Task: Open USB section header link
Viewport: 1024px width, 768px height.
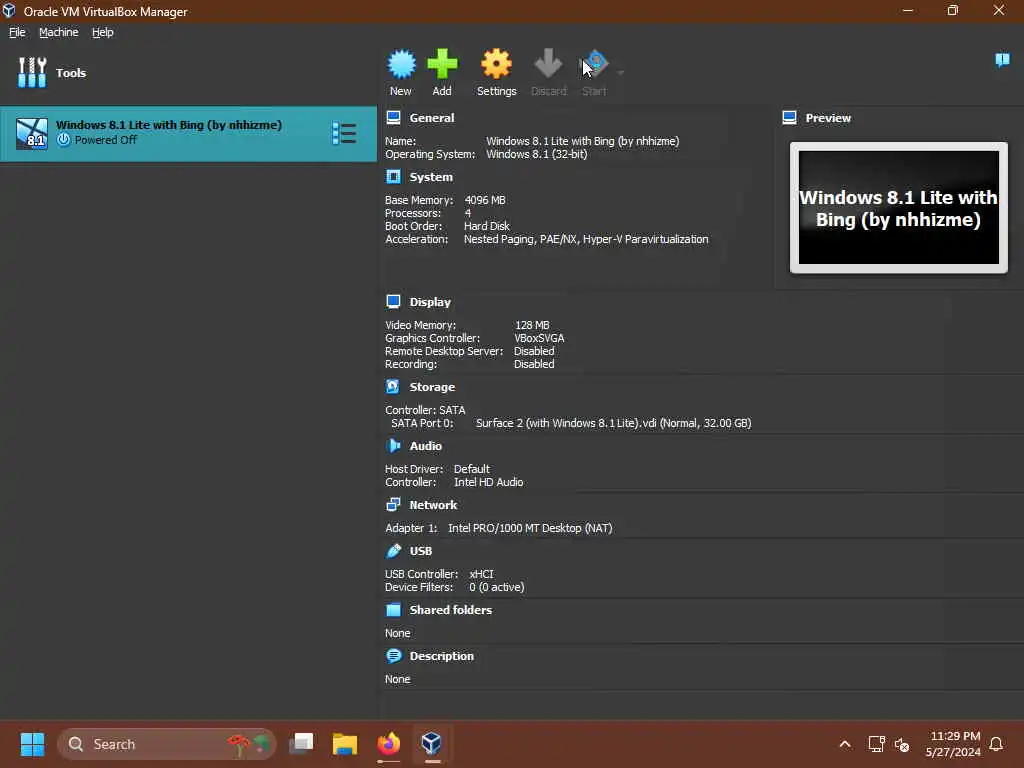Action: pos(421,551)
